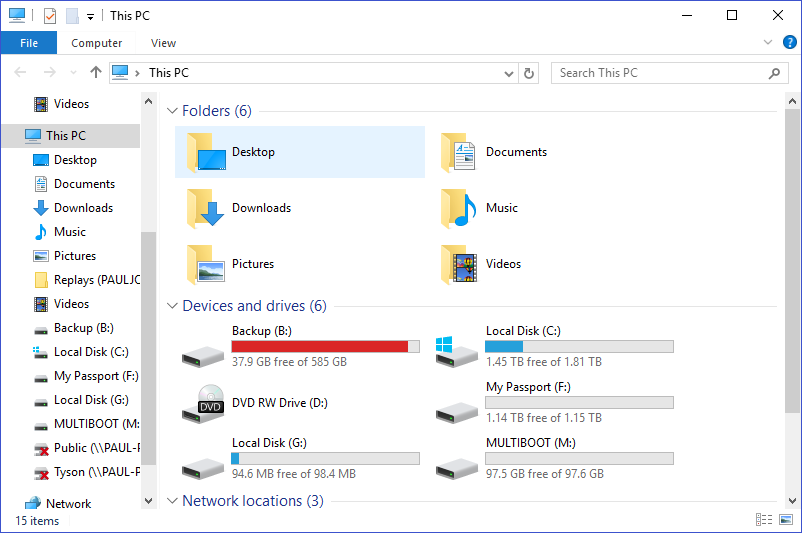Image resolution: width=802 pixels, height=533 pixels.
Task: Open the Customize Quick Access Toolbar dropdown
Action: (x=91, y=17)
